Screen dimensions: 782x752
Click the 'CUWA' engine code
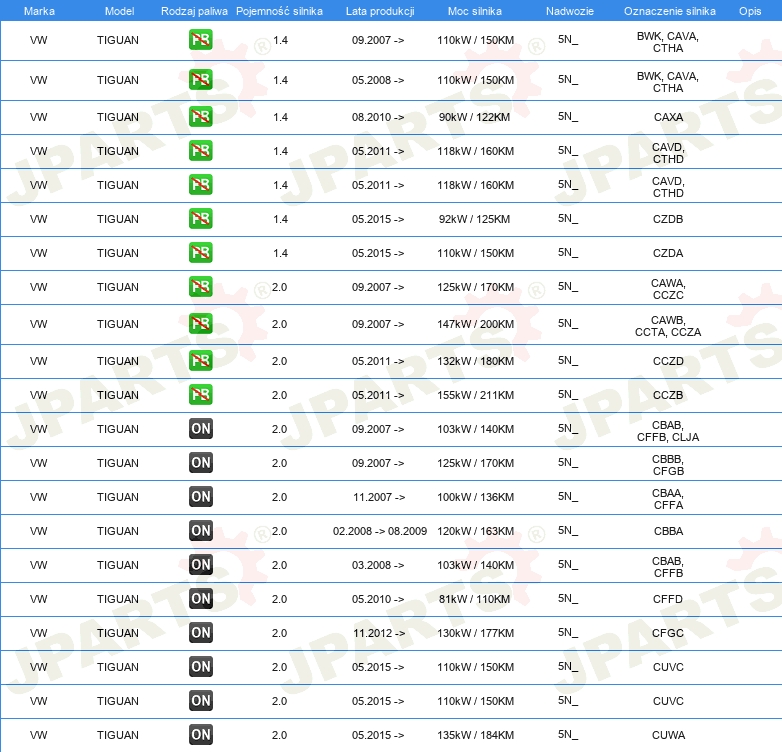click(668, 735)
